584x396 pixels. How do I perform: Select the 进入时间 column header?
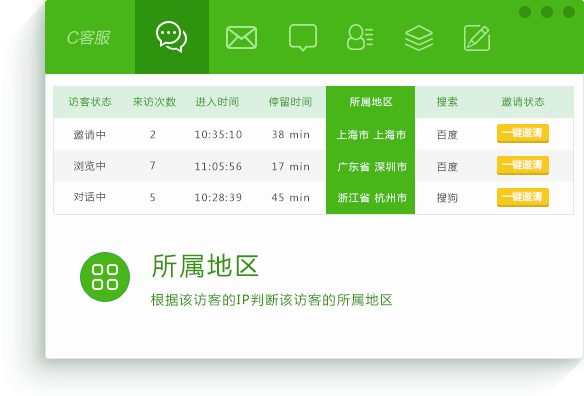point(217,102)
